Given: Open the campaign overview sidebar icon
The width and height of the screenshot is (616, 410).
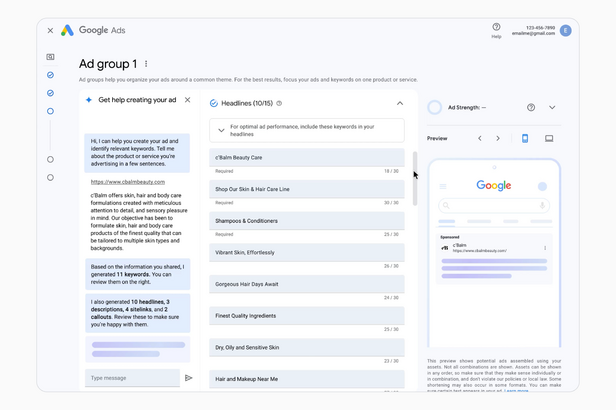Looking at the screenshot, I should pos(50,57).
